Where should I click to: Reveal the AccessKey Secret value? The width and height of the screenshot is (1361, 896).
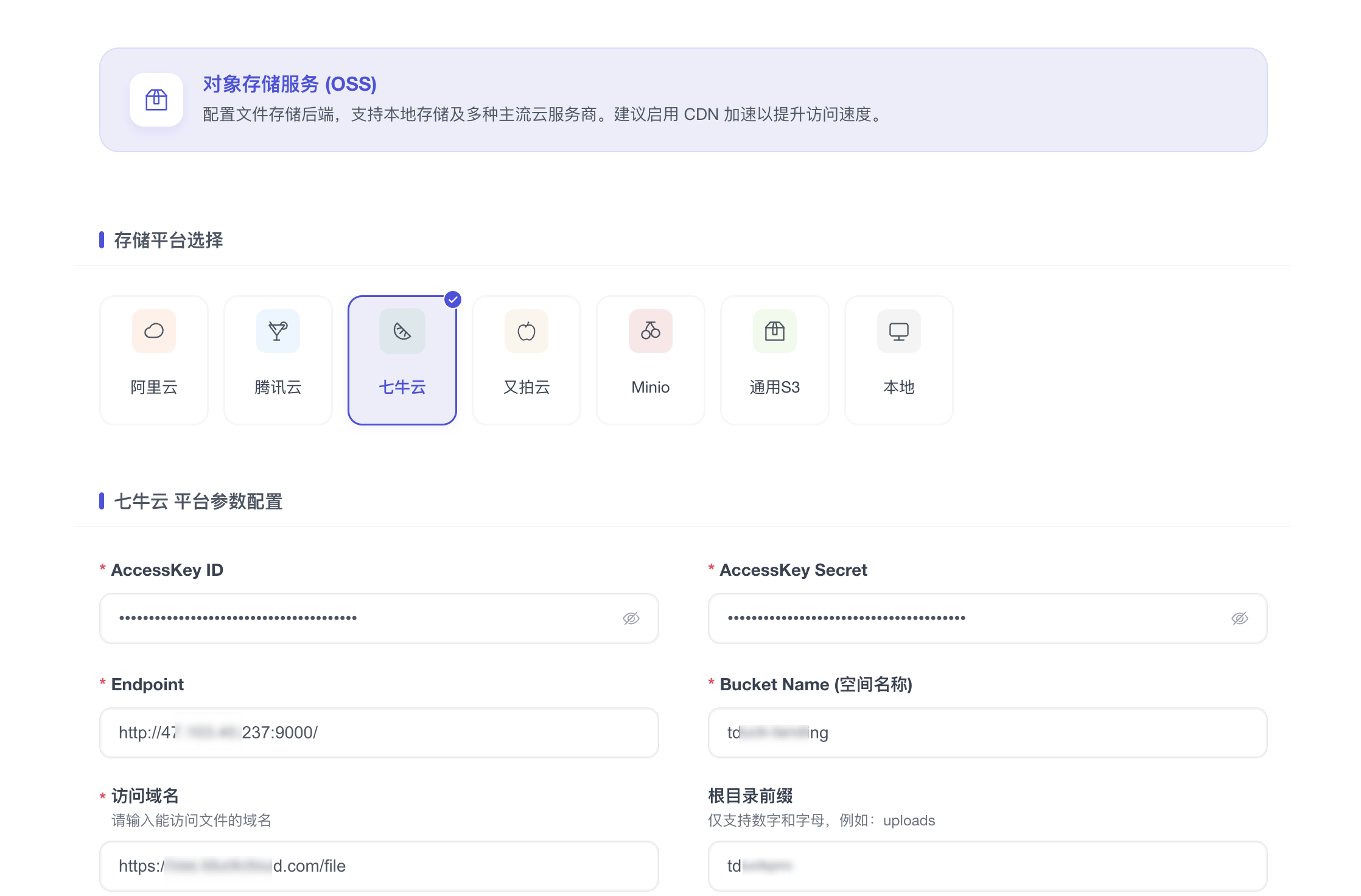pos(1240,618)
